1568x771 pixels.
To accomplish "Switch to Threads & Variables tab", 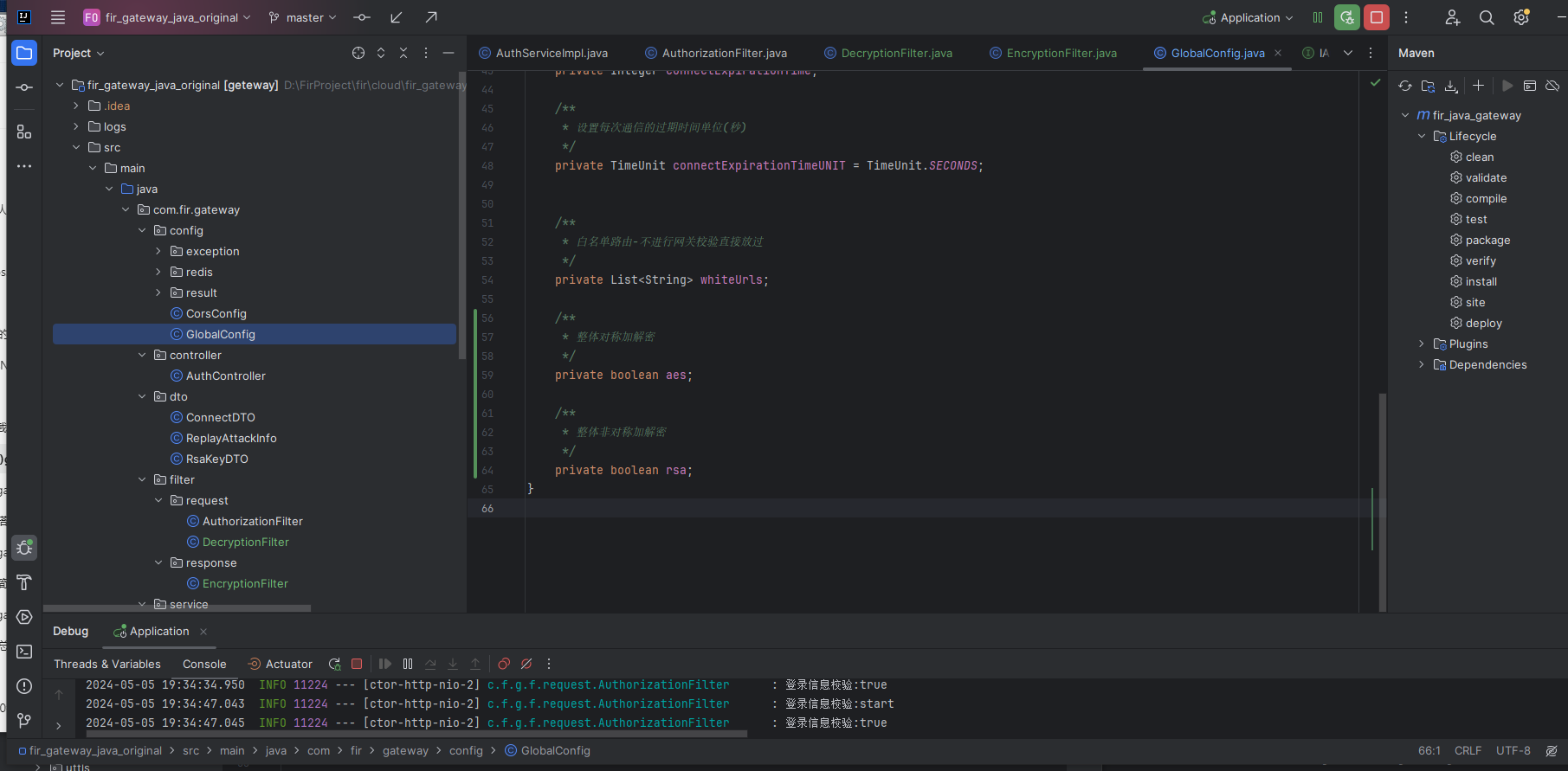I will pyautogui.click(x=107, y=664).
